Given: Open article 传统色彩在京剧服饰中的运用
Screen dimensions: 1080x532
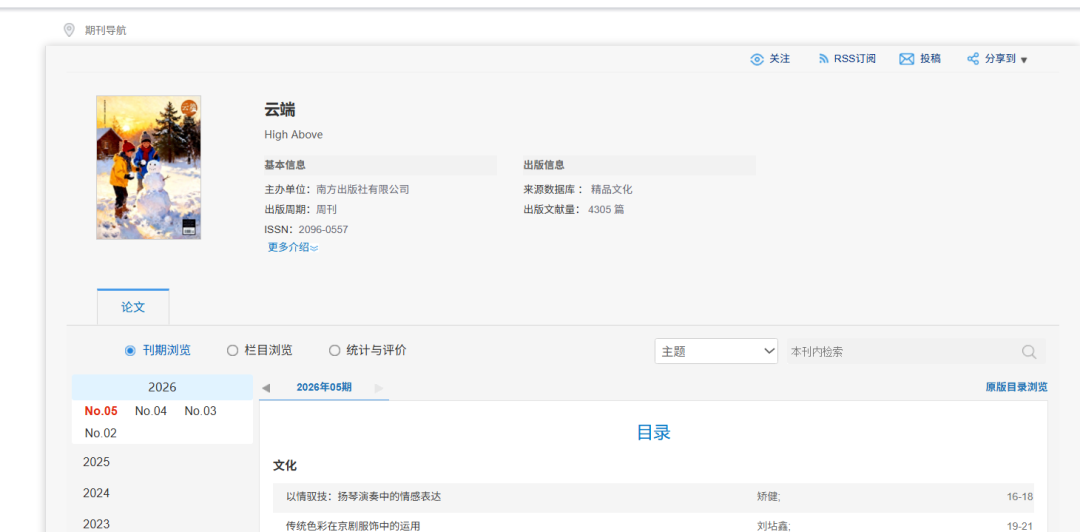Looking at the screenshot, I should point(353,526).
